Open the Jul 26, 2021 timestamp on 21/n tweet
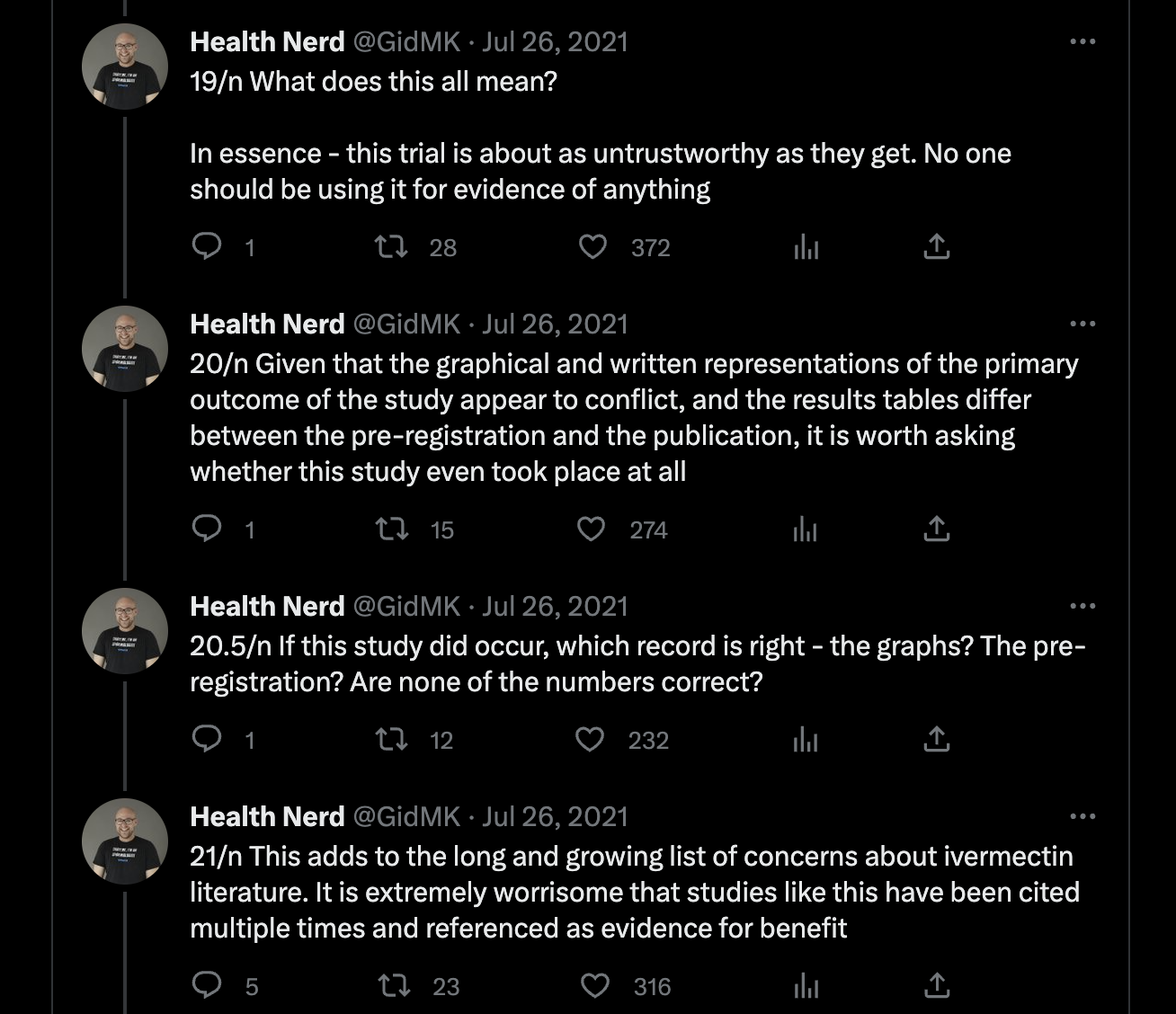 (555, 816)
